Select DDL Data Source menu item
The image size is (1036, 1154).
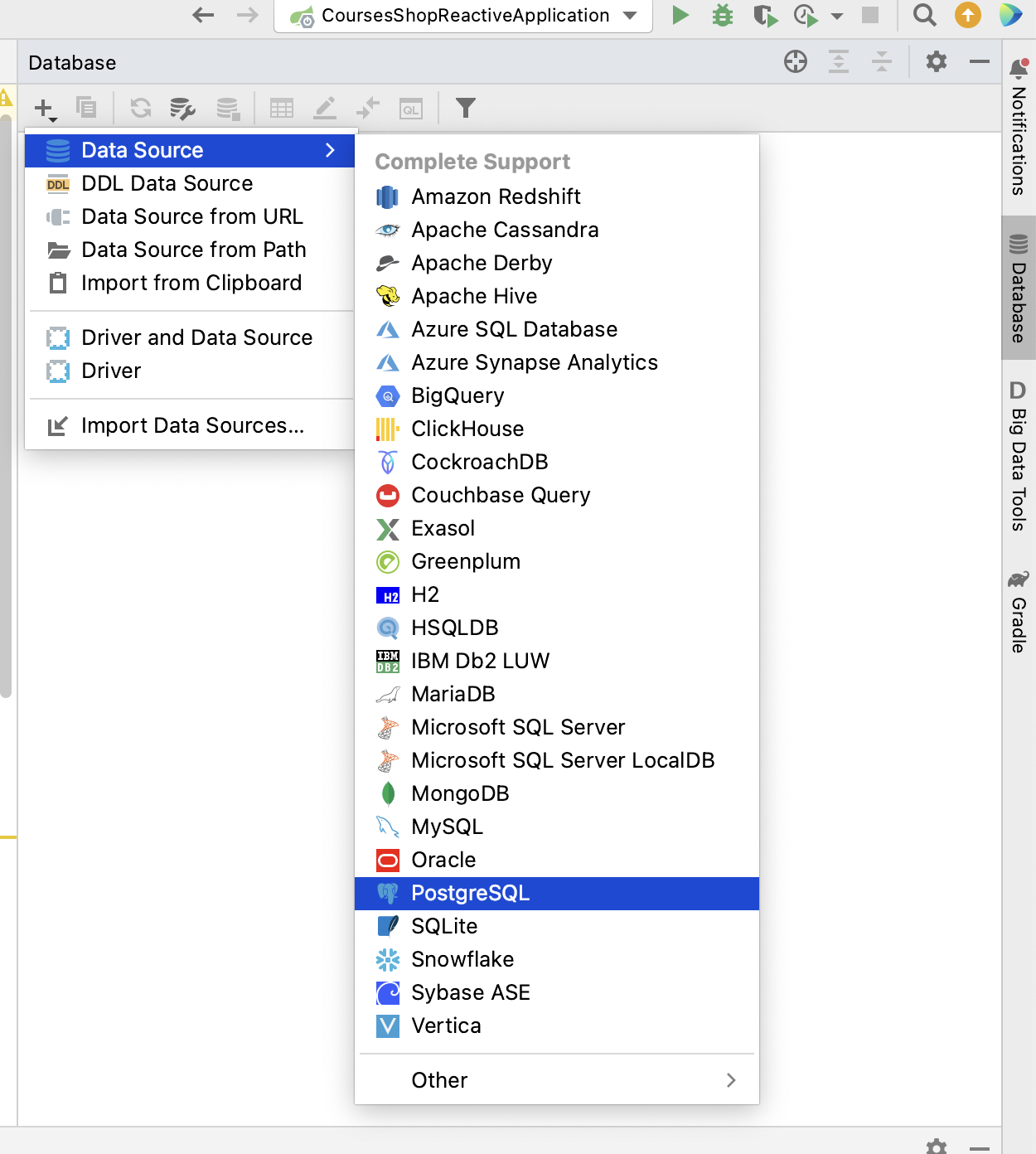tap(167, 183)
